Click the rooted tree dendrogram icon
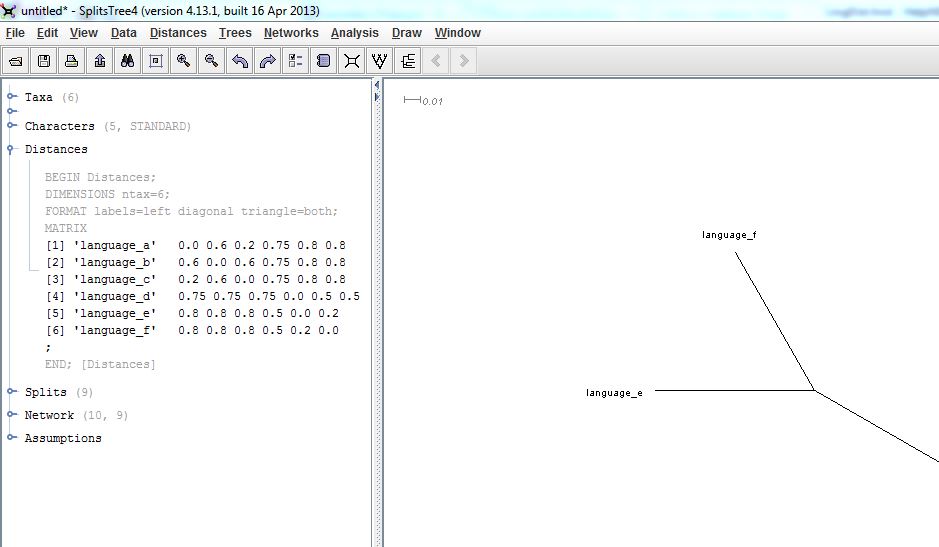Screen dimensions: 939x547 [x=408, y=61]
